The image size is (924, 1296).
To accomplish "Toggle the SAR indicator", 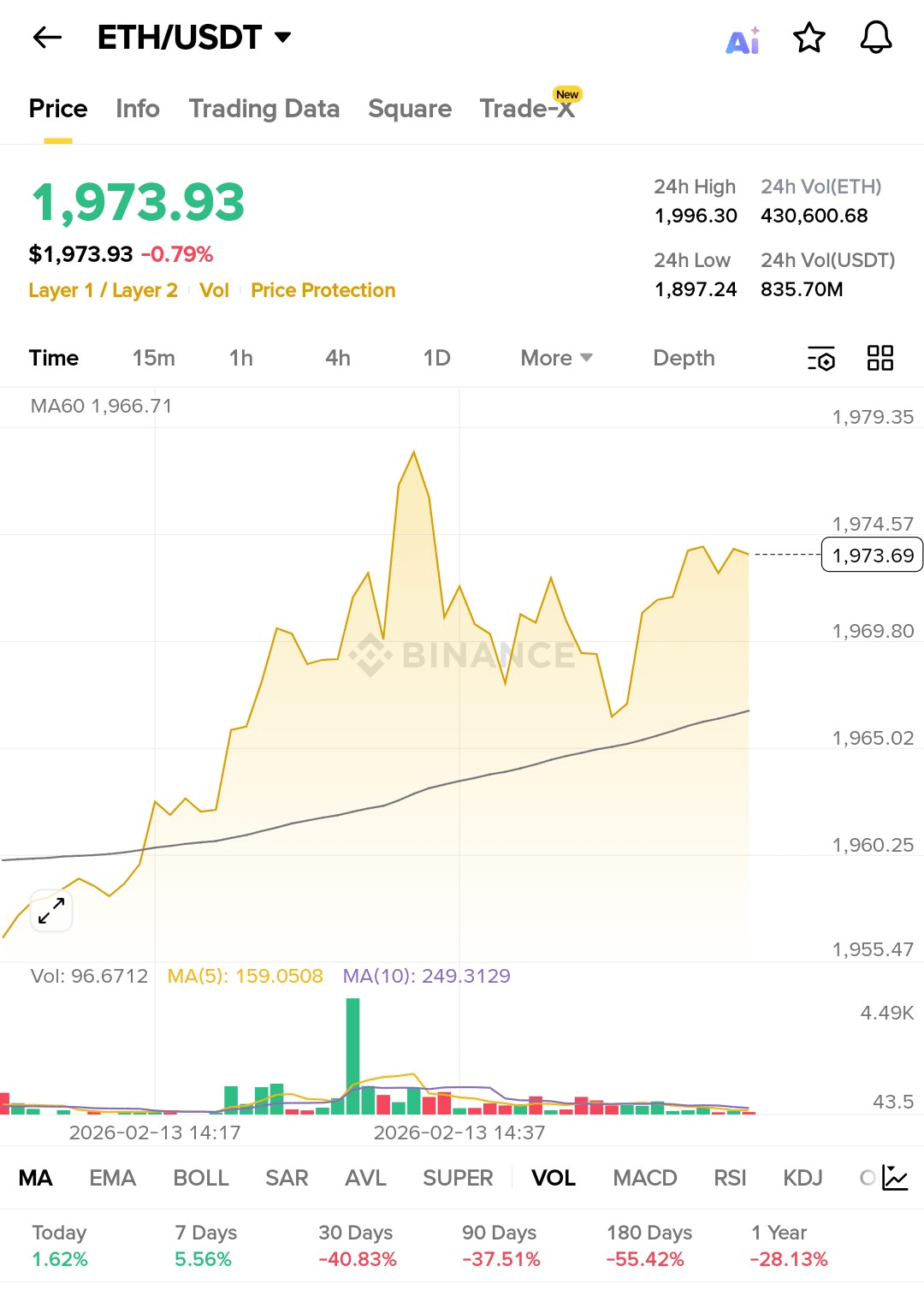I will click(x=287, y=1178).
